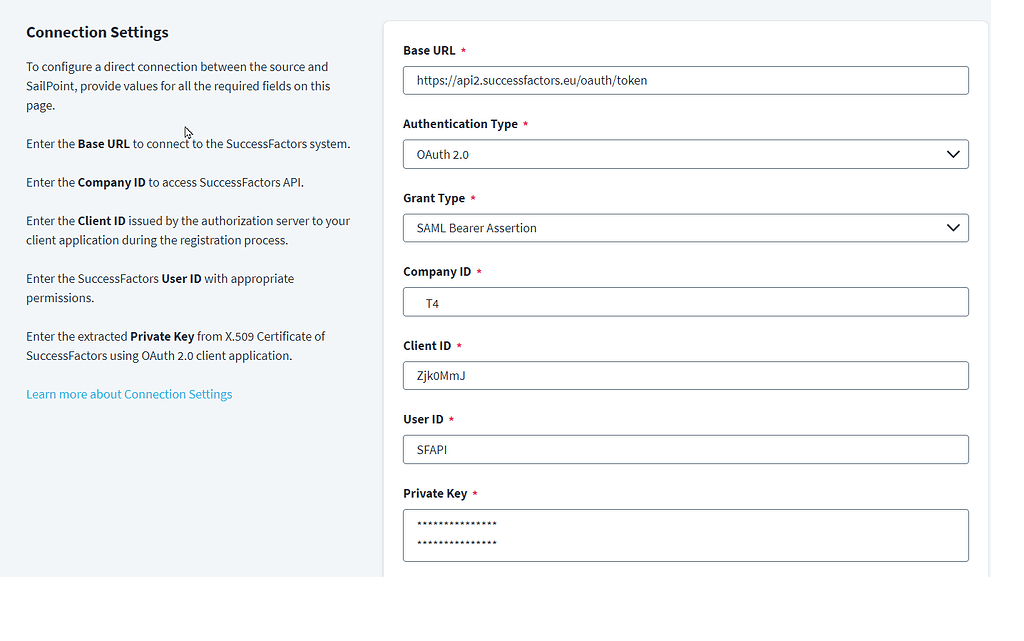The width and height of the screenshot is (1024, 641).
Task: Click the Authentication Type field label
Action: [460, 125]
